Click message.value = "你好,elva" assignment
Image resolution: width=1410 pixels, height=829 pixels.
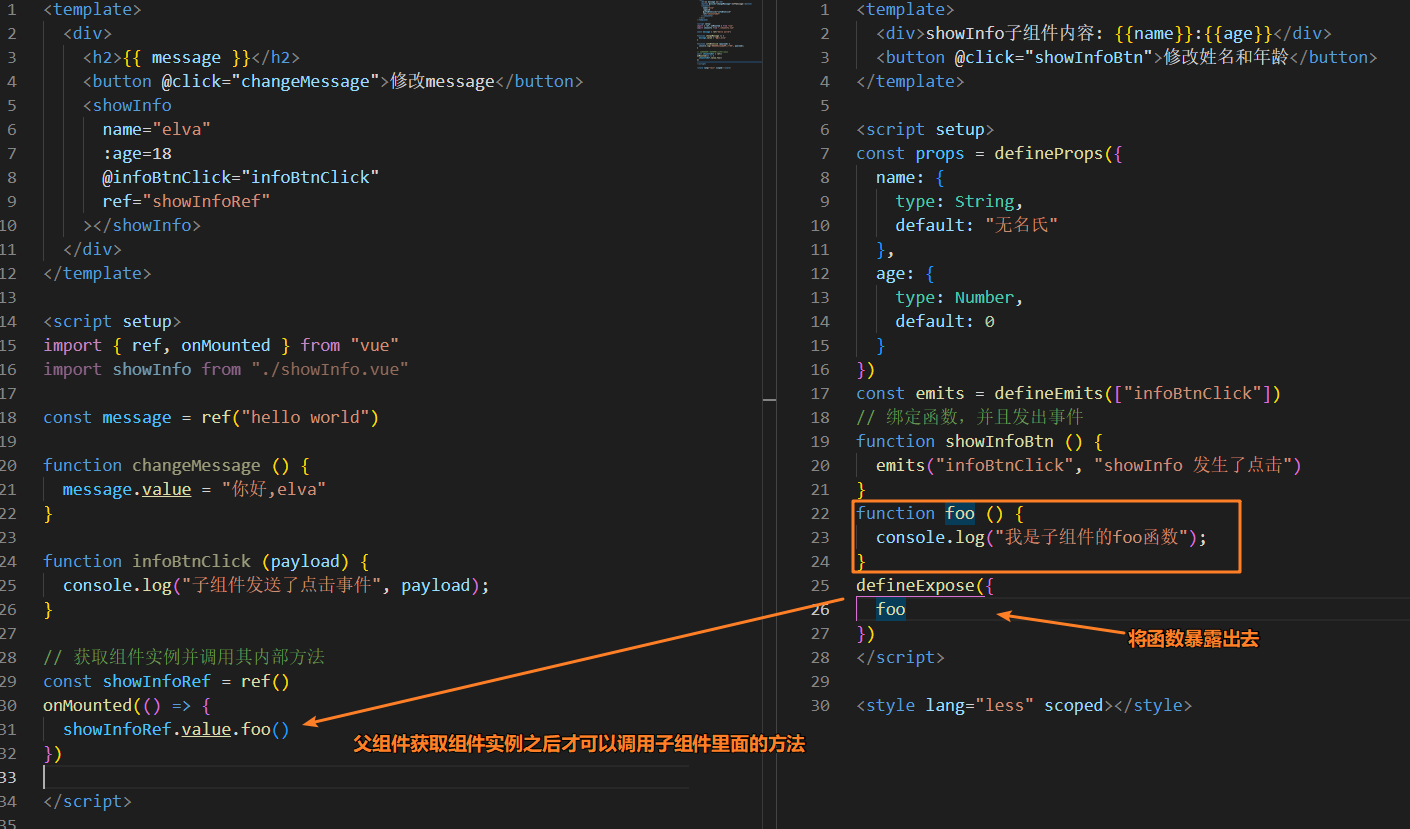click(x=194, y=489)
